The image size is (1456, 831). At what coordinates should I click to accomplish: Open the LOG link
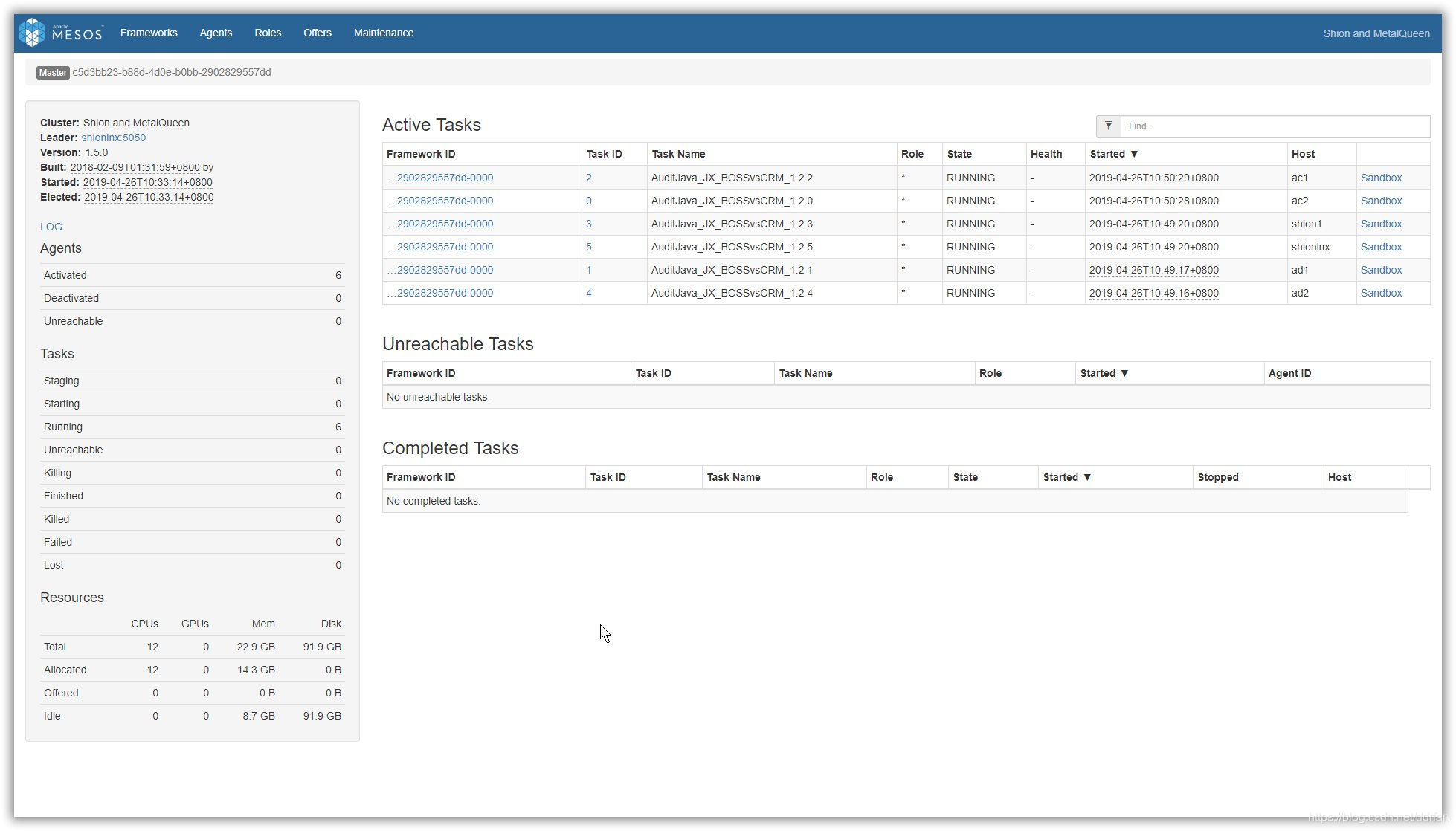51,227
